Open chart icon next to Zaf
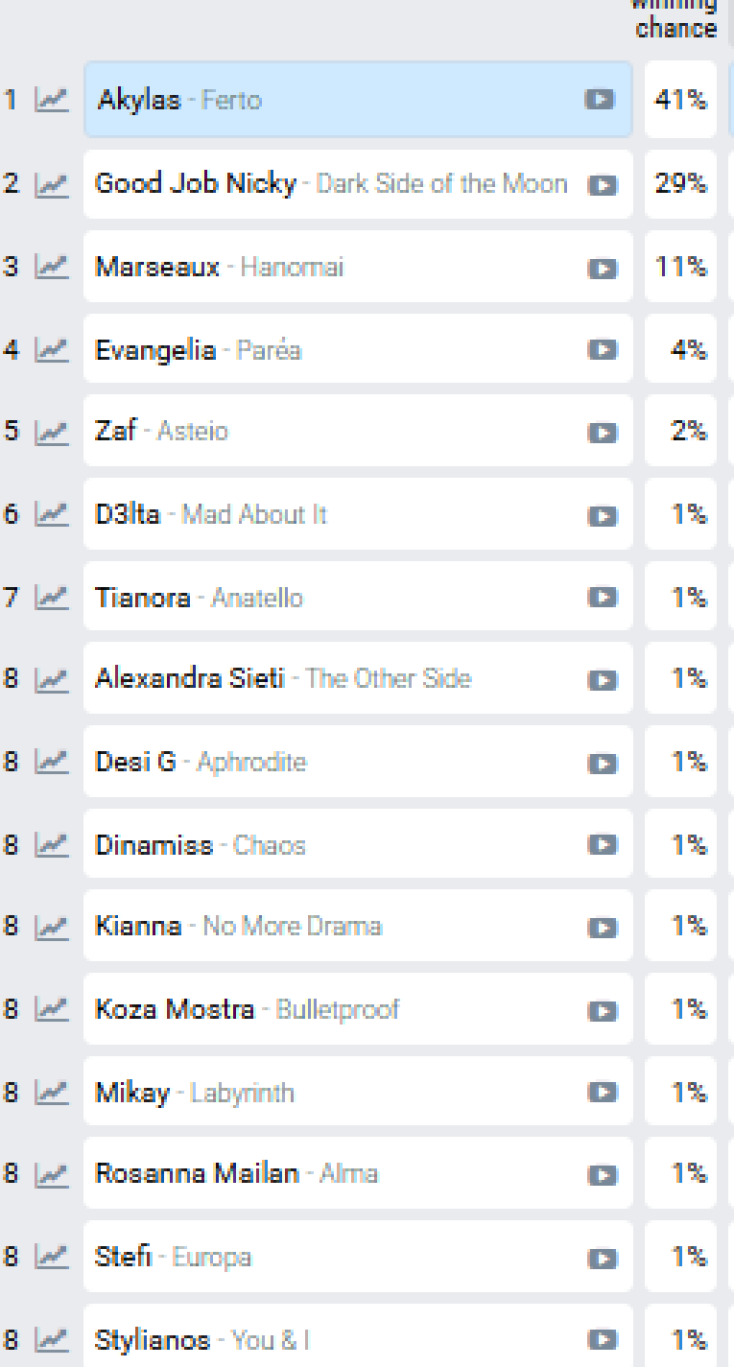 (51, 432)
